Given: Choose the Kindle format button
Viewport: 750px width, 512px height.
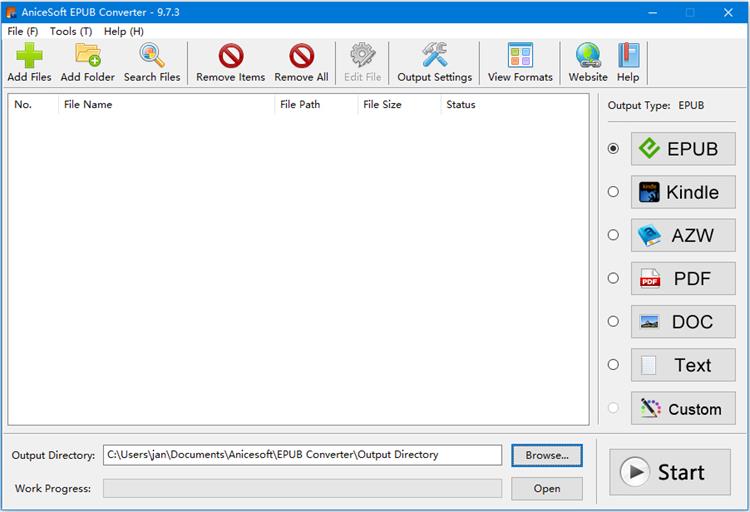Looking at the screenshot, I should coord(683,192).
